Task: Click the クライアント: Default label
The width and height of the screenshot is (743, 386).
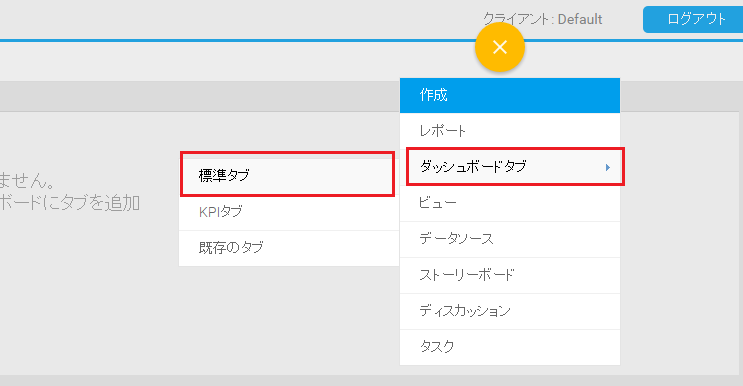Action: tap(543, 19)
